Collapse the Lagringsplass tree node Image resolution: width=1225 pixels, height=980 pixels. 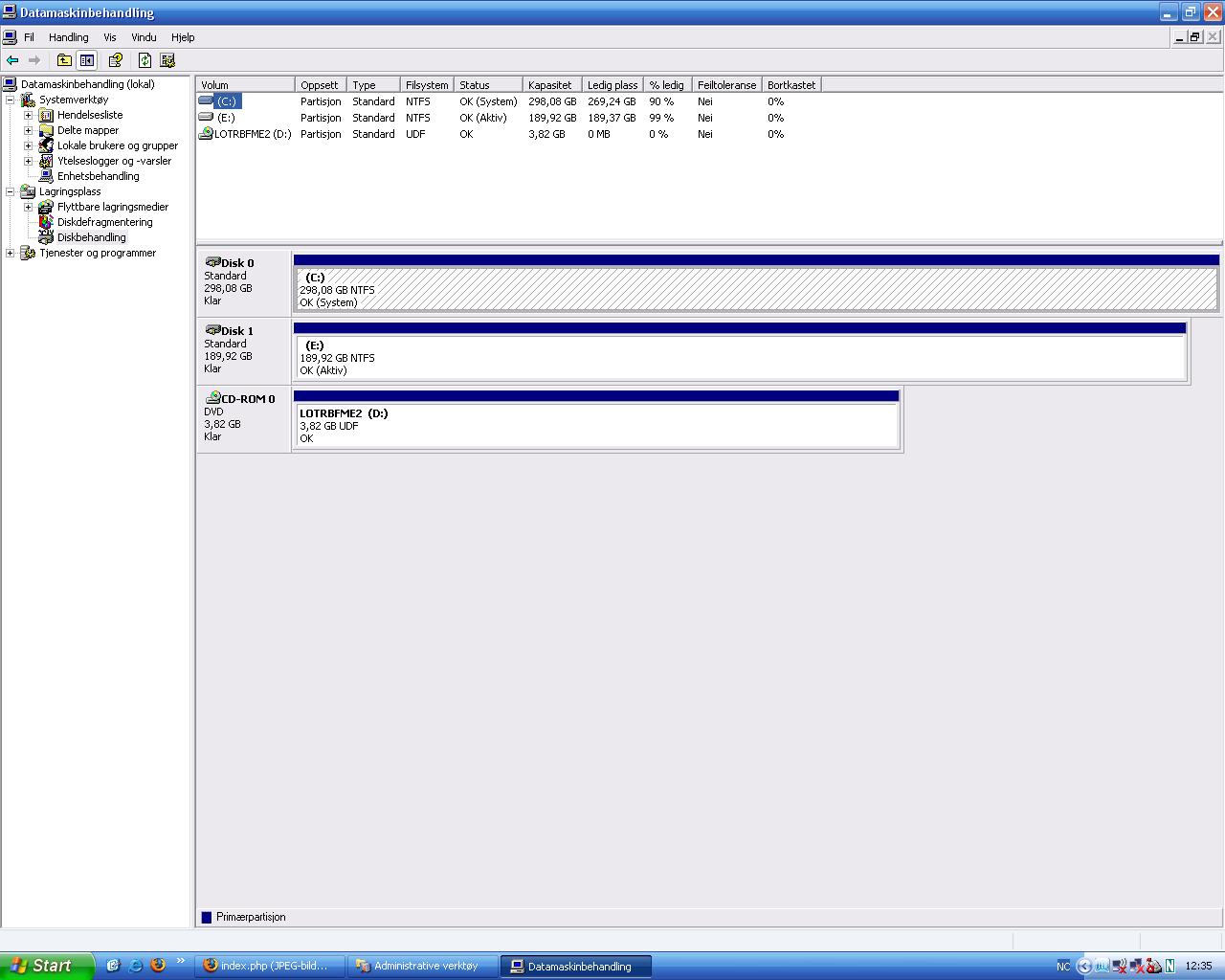[11, 191]
